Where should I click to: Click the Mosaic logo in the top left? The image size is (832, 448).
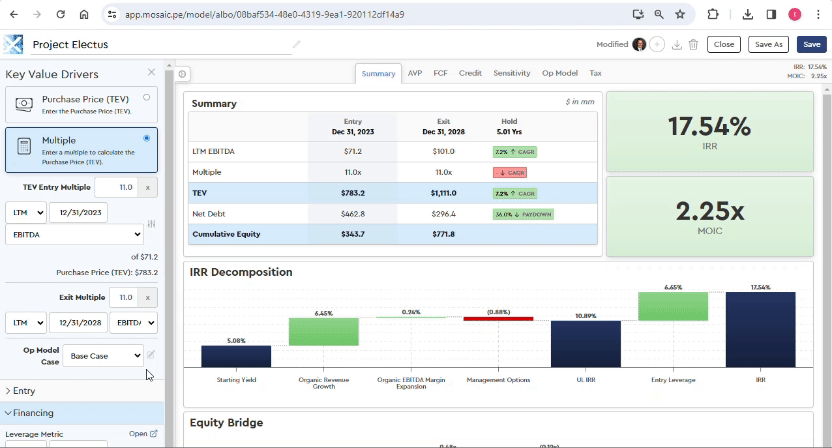[13, 45]
